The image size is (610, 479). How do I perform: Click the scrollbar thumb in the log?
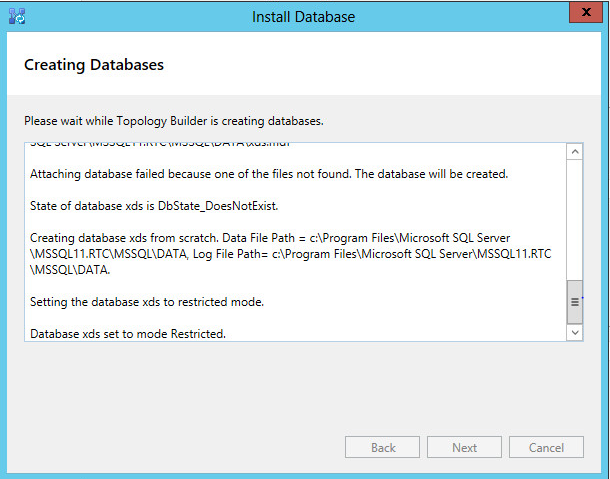(x=574, y=302)
